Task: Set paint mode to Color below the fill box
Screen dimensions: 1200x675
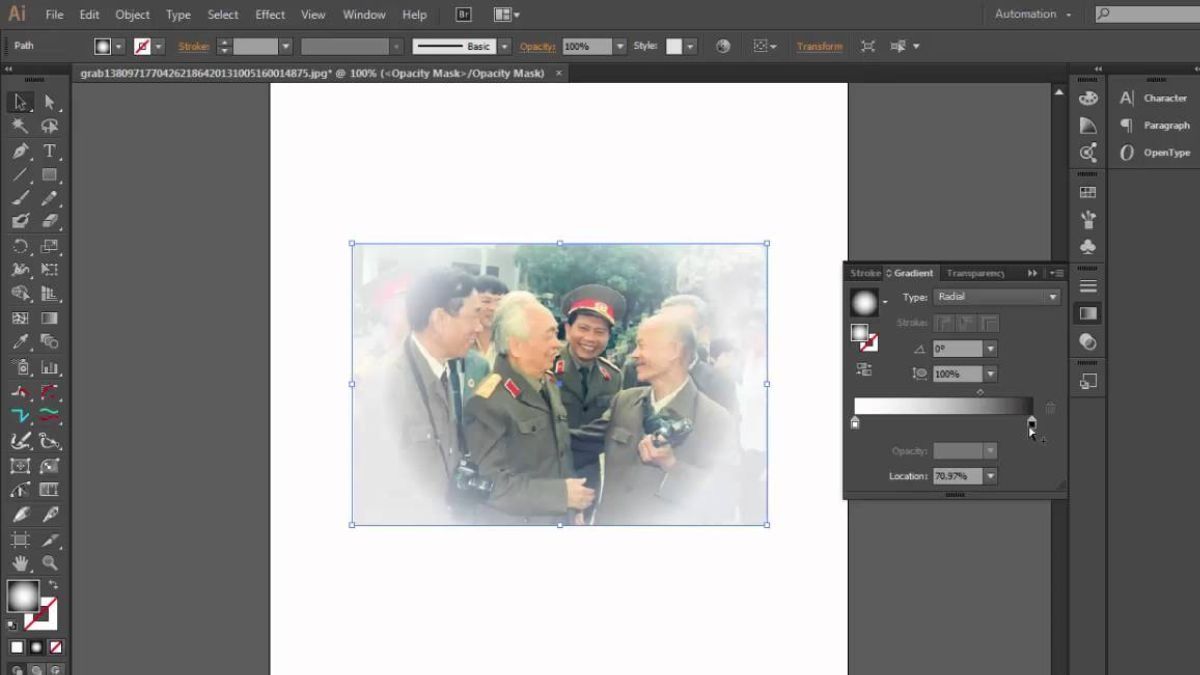Action: [x=17, y=647]
